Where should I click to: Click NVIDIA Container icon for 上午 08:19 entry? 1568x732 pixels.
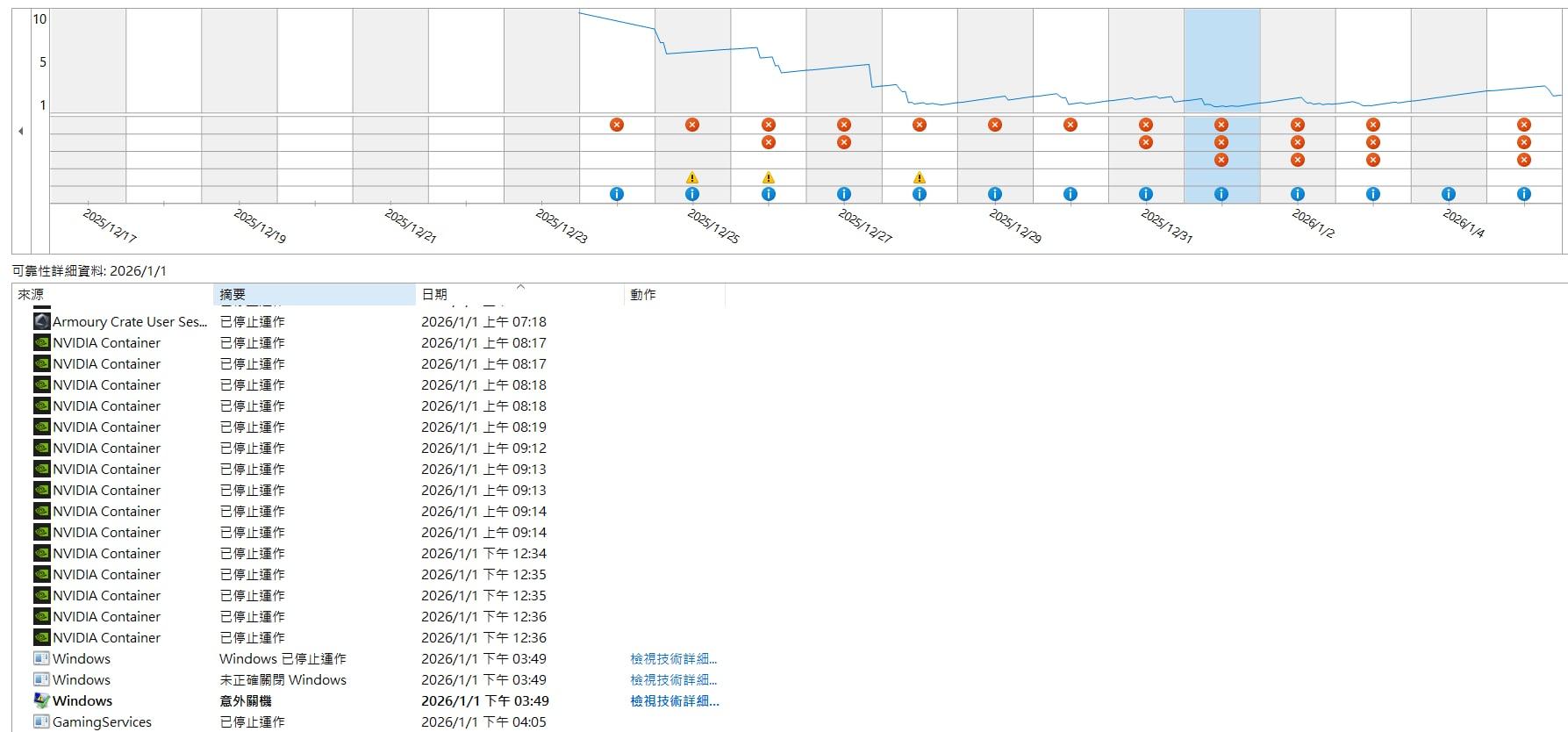click(x=41, y=427)
